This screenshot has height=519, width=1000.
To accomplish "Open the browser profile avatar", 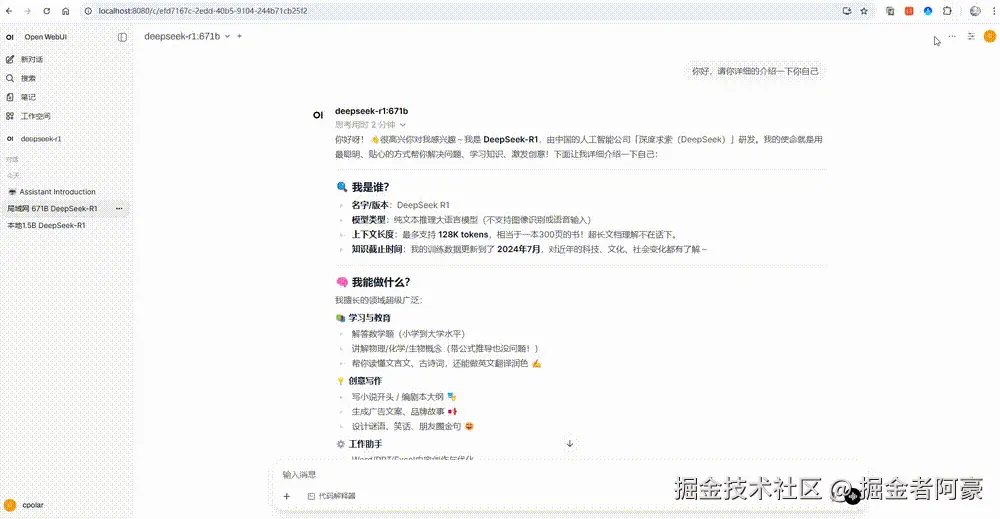I will (975, 11).
